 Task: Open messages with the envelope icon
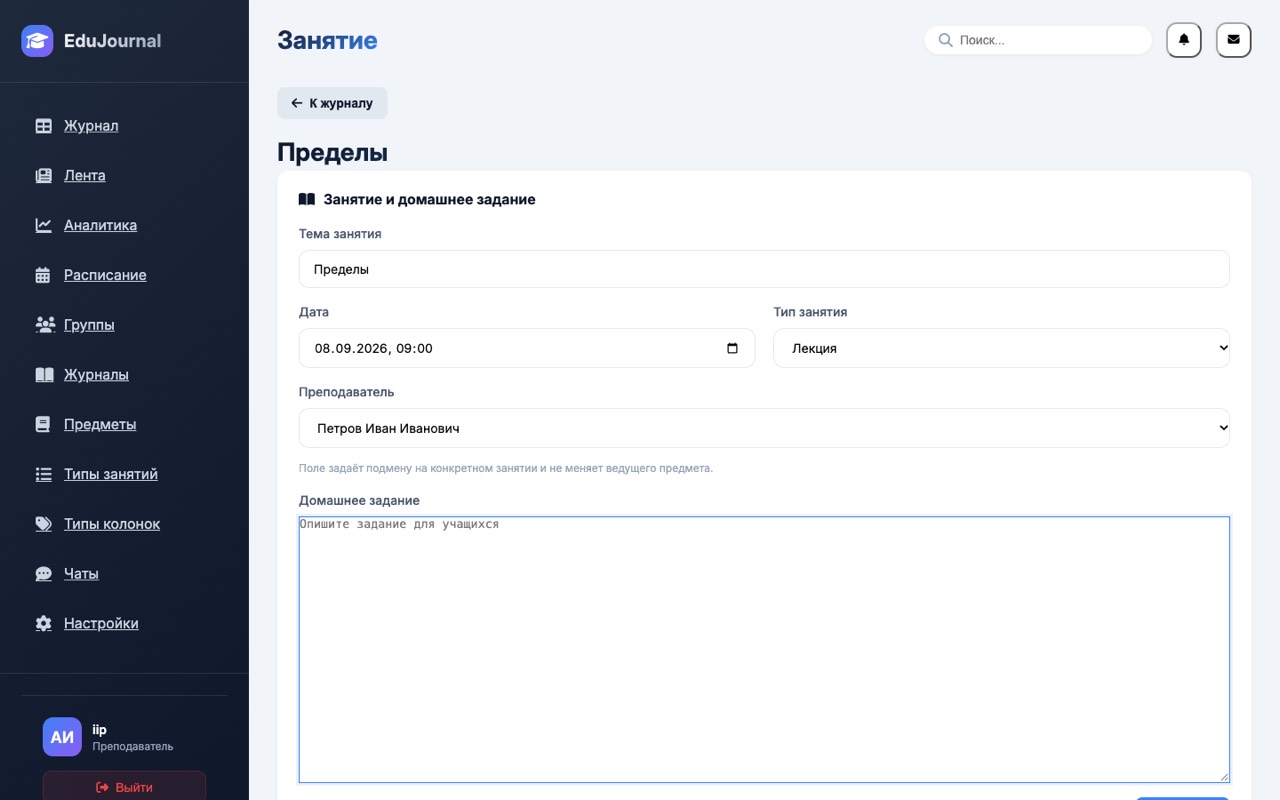pos(1233,40)
